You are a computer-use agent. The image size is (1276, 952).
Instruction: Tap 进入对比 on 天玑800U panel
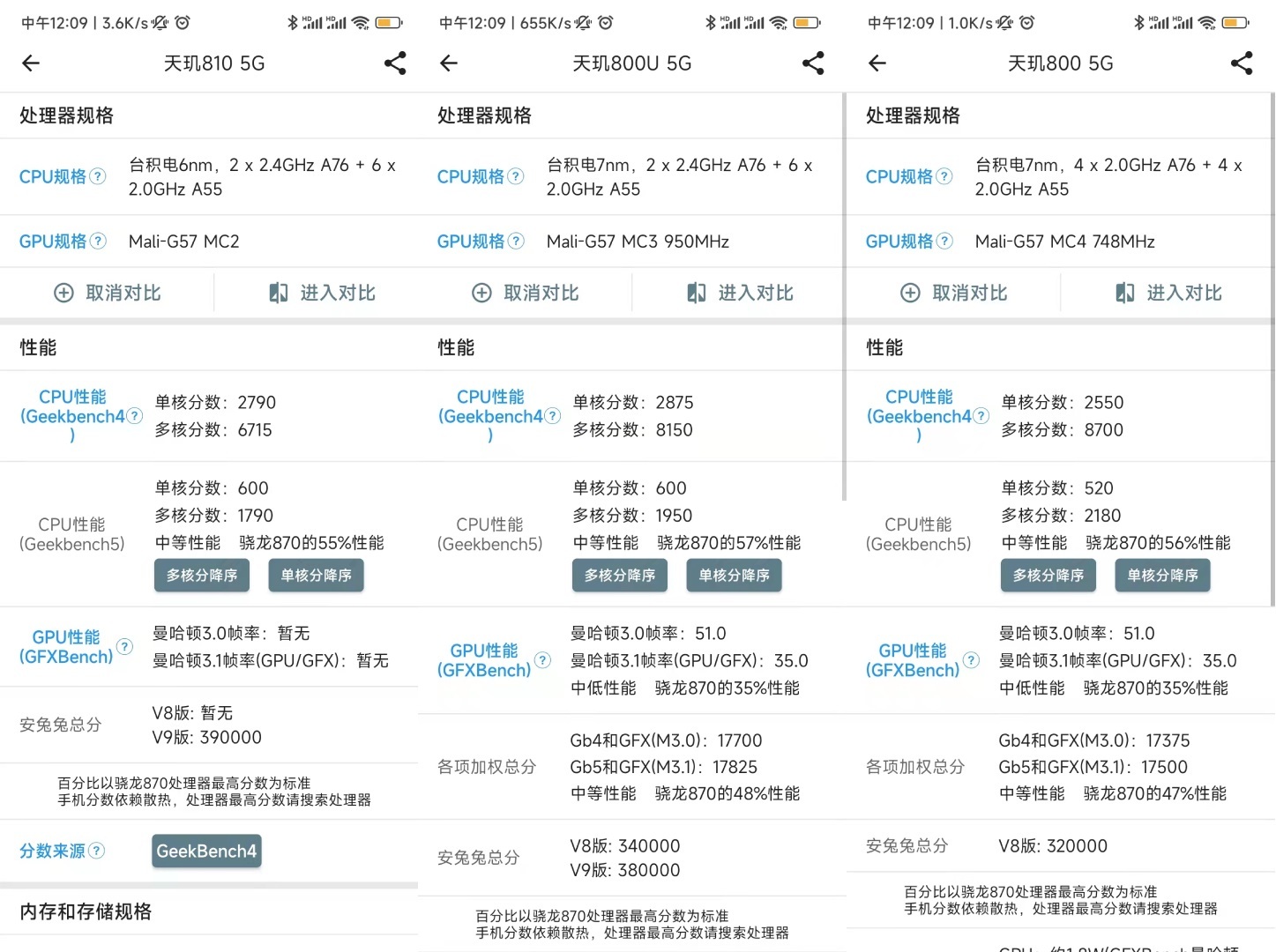pos(740,293)
